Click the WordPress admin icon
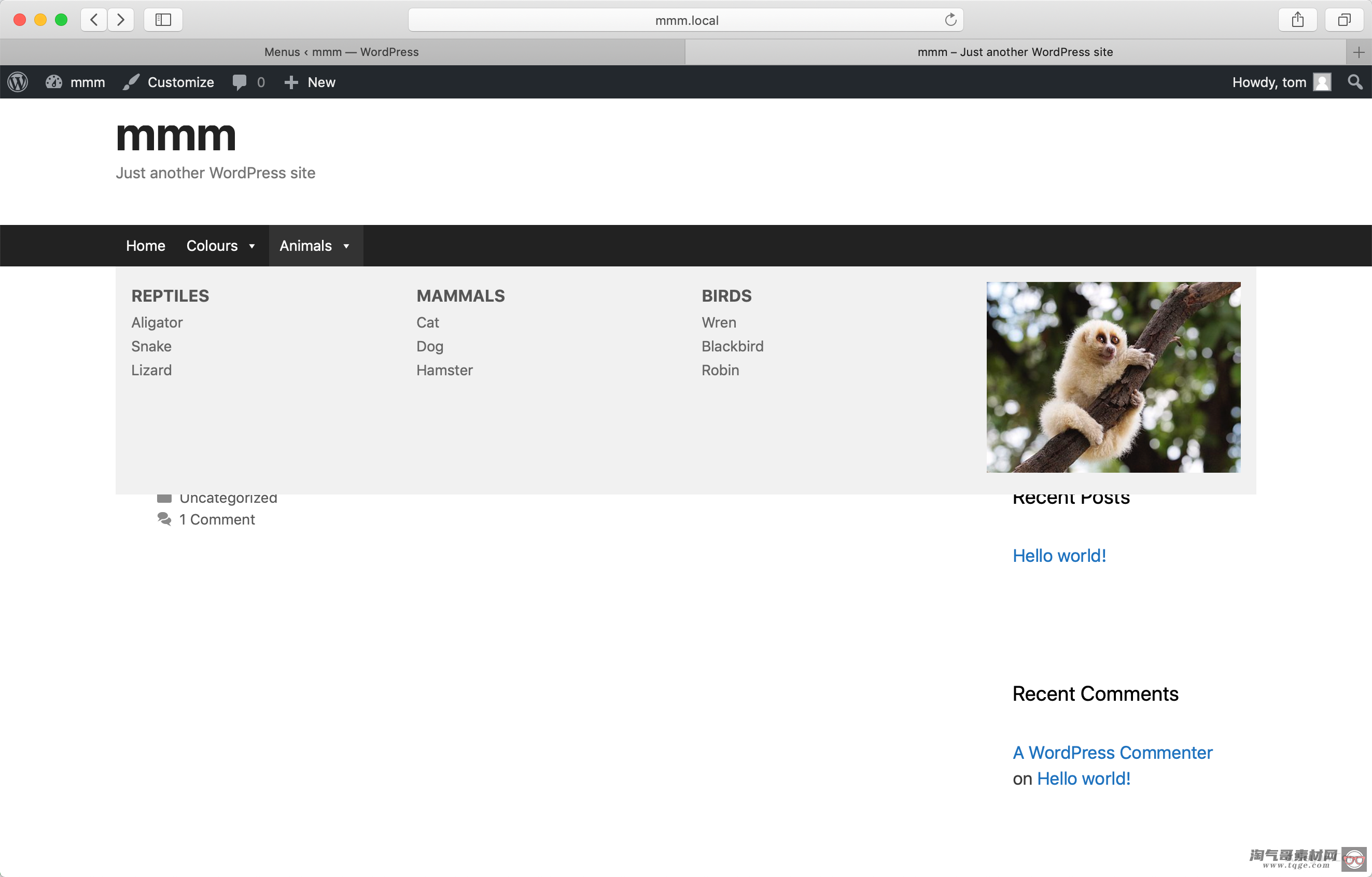This screenshot has height=877, width=1372. tap(19, 83)
